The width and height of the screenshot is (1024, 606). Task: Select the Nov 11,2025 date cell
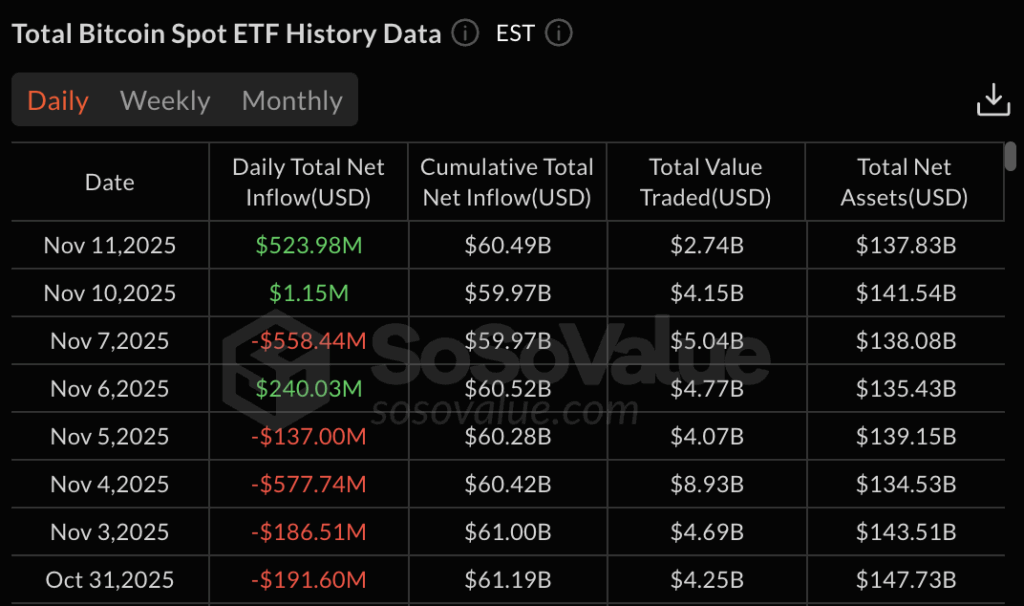(x=110, y=245)
